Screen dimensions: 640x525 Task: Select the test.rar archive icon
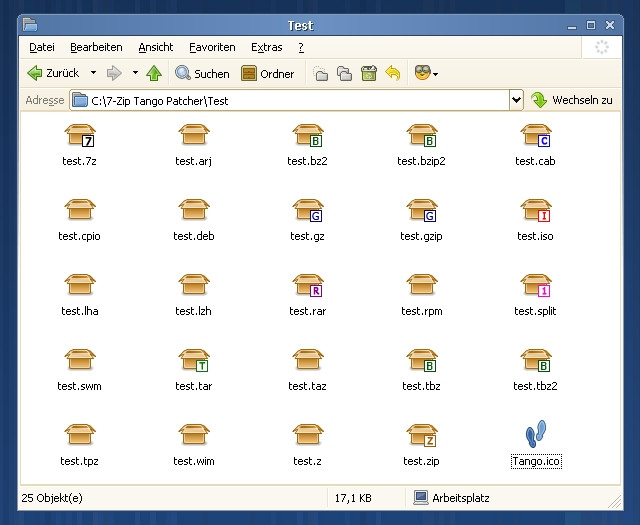point(308,286)
